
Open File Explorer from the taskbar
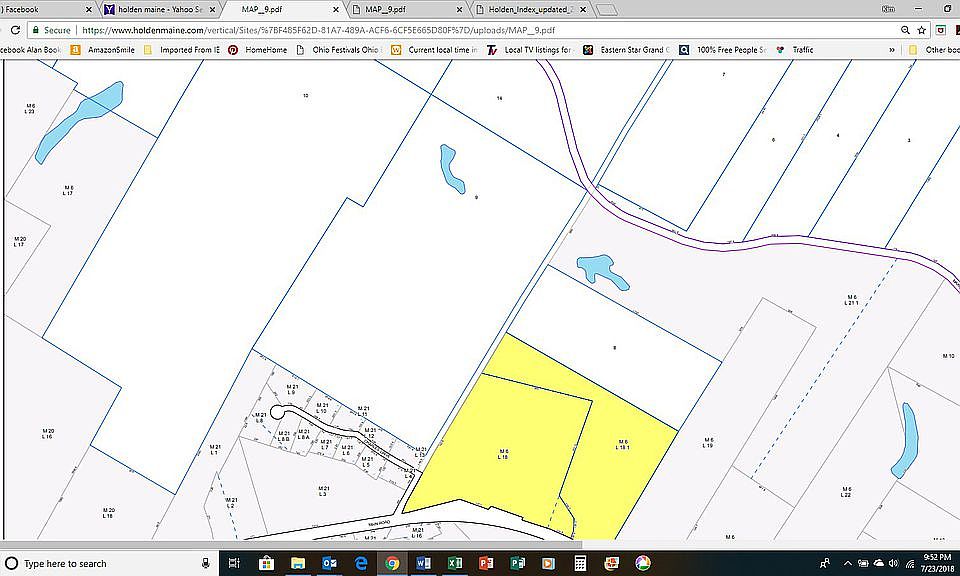click(x=298, y=563)
